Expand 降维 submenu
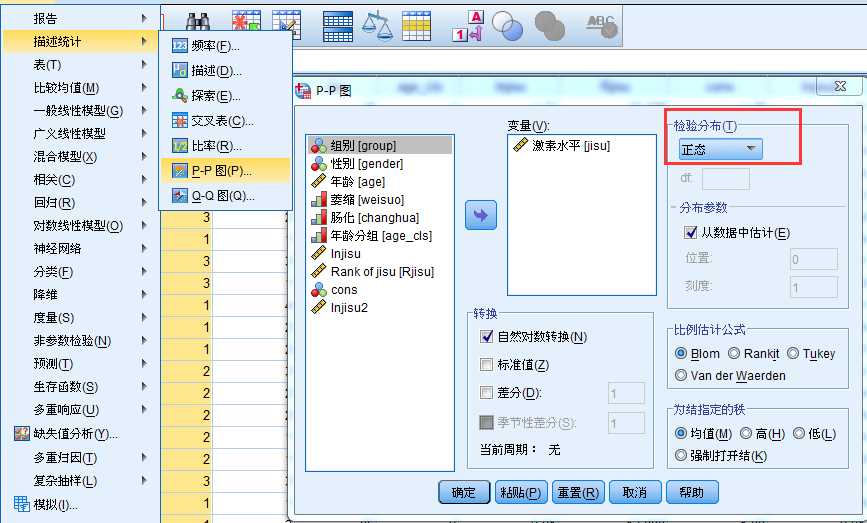Viewport: 867px width, 523px height. click(x=81, y=294)
